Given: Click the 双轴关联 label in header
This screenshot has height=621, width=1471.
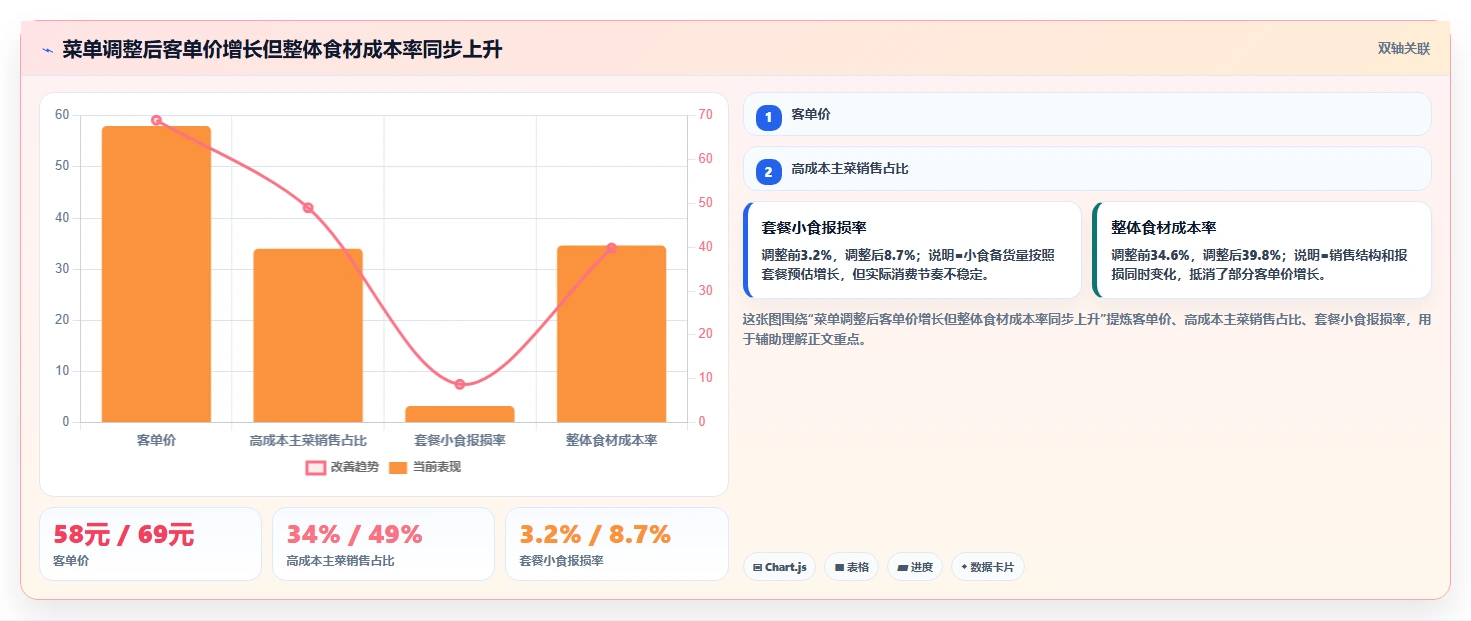Looking at the screenshot, I should click(x=1404, y=49).
